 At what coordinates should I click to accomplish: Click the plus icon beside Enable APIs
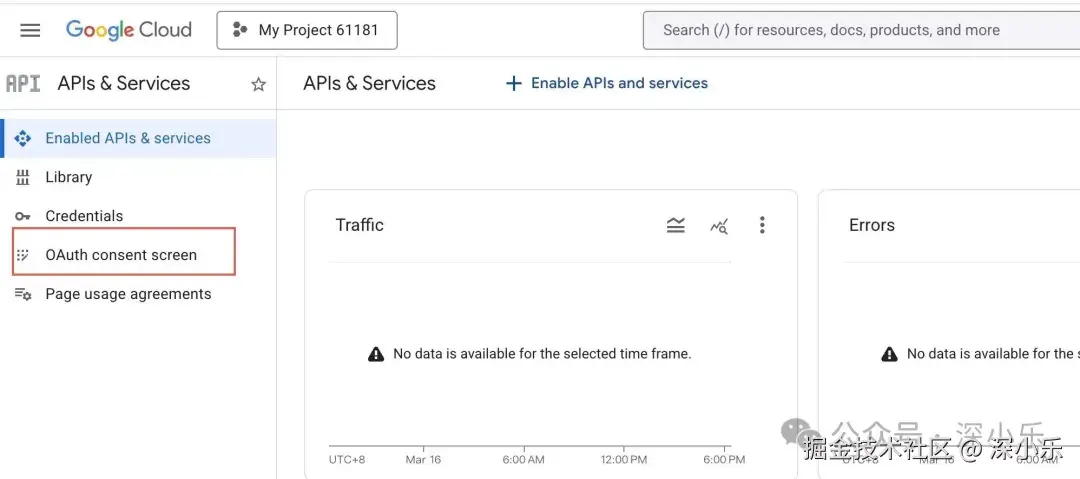click(x=514, y=83)
